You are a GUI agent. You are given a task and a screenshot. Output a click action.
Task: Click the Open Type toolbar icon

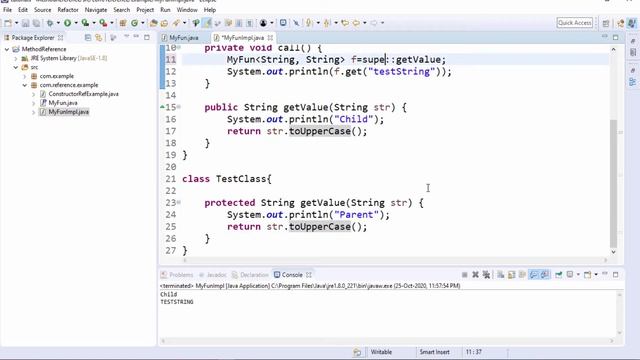[153, 23]
